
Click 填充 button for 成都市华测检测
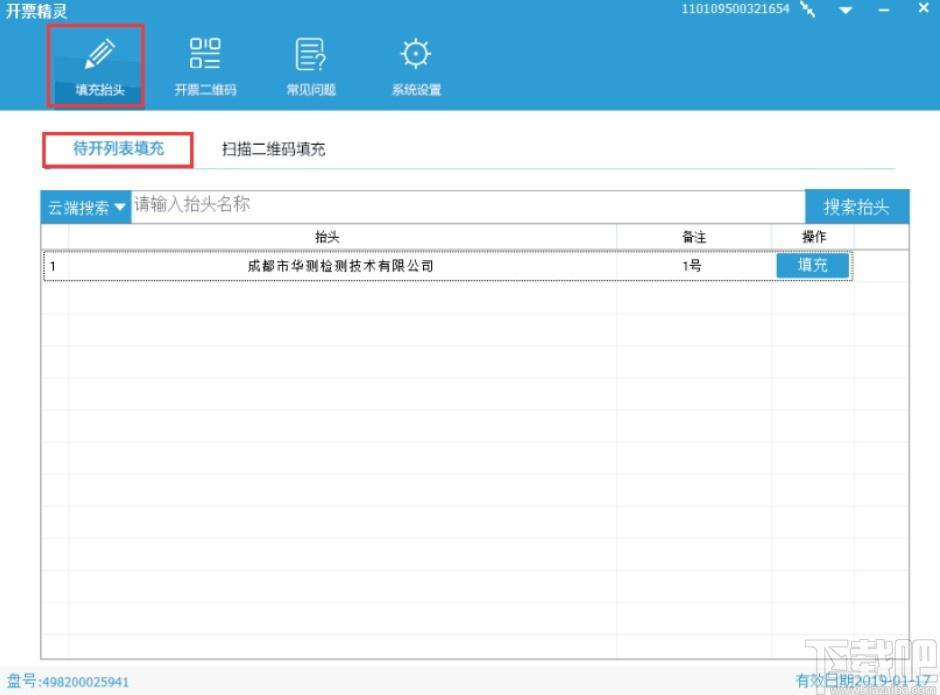tap(812, 265)
